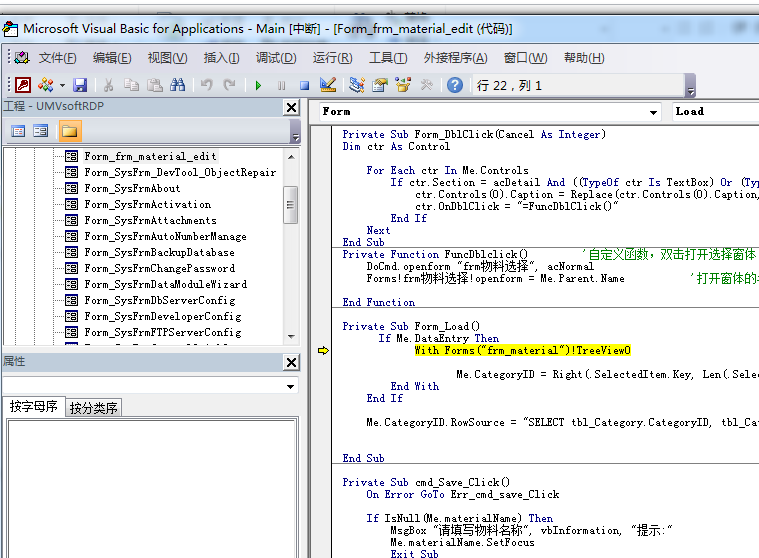Image resolution: width=759 pixels, height=558 pixels.
Task: Select Form_SysFrmActivation in project tree
Action: pos(148,204)
